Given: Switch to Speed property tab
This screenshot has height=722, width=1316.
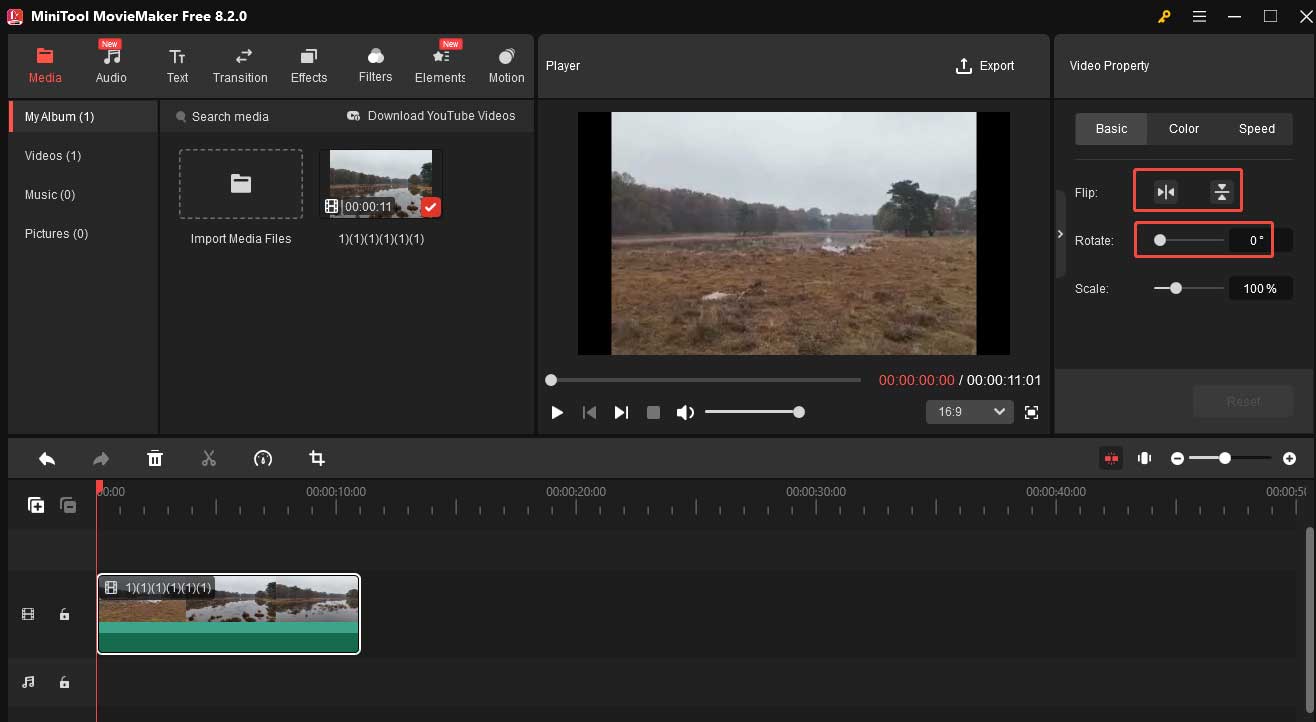Looking at the screenshot, I should tap(1256, 129).
